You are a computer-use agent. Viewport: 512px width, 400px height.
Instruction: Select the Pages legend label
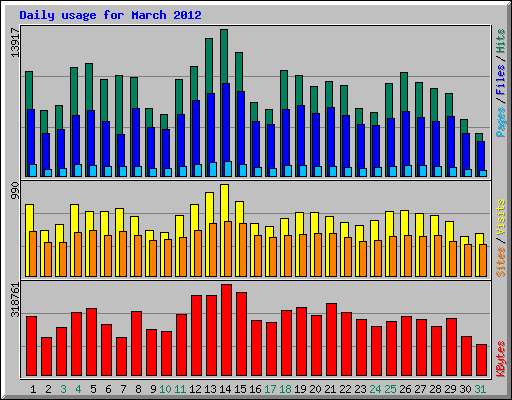pos(501,122)
